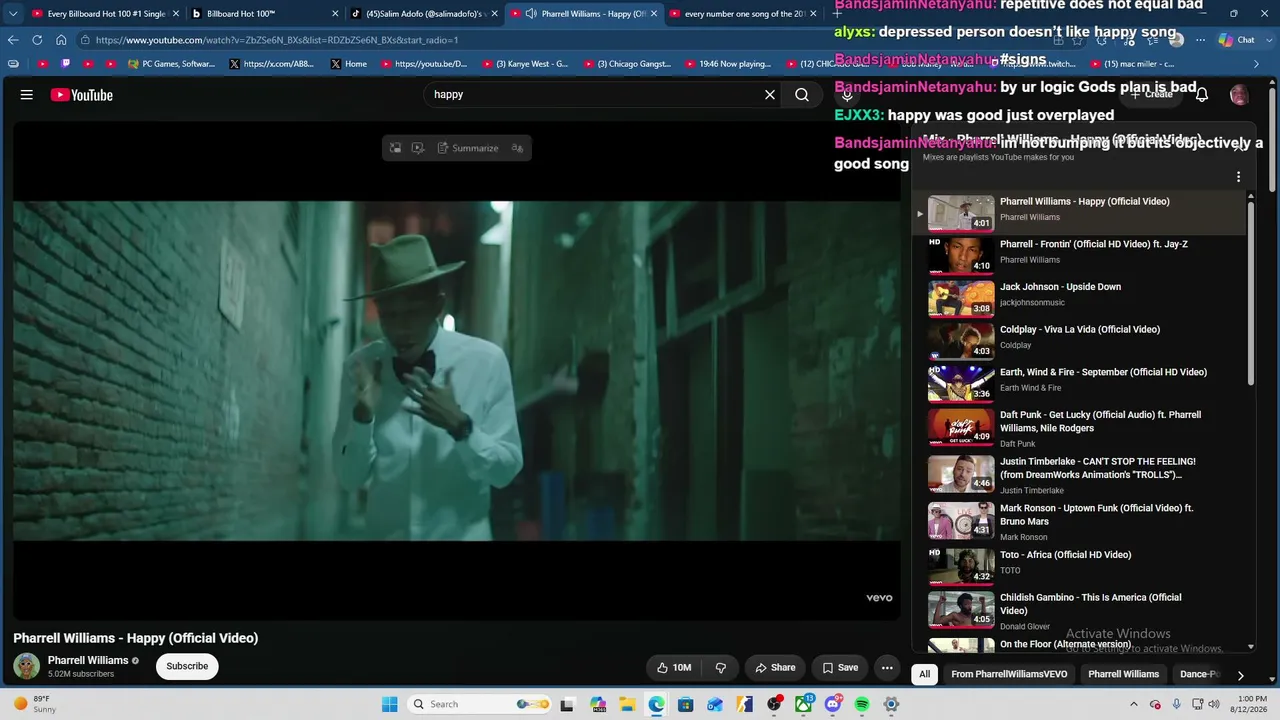This screenshot has width=1280, height=720.
Task: Open Justin Timberlake - CAN'T STOP THE FEELING! title
Action: [x=1098, y=468]
